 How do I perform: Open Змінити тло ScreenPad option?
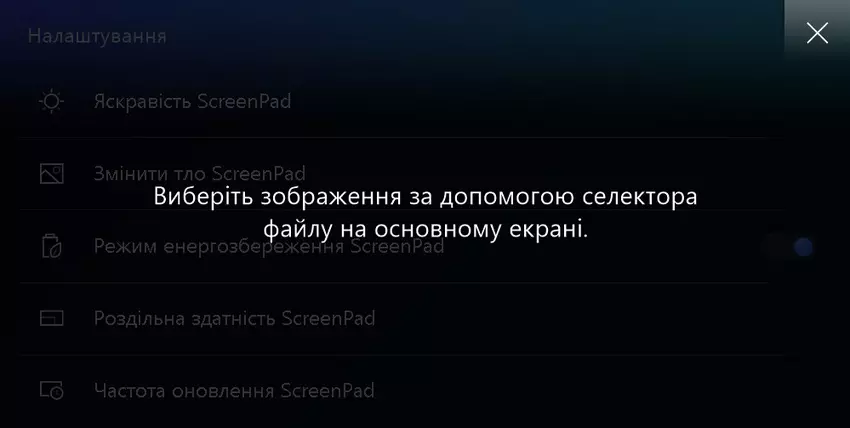[x=402, y=174]
